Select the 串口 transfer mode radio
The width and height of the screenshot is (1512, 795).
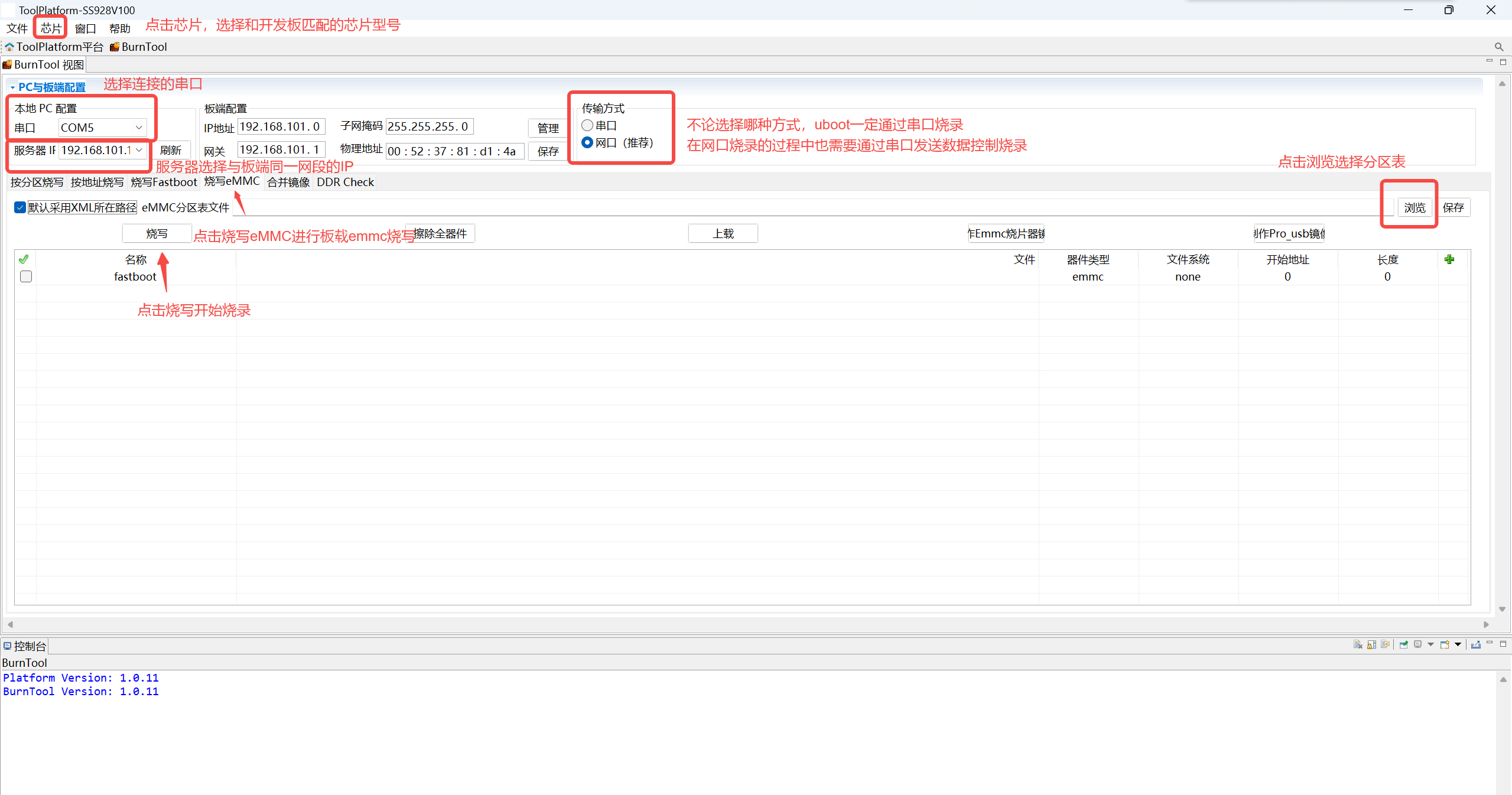[x=587, y=125]
